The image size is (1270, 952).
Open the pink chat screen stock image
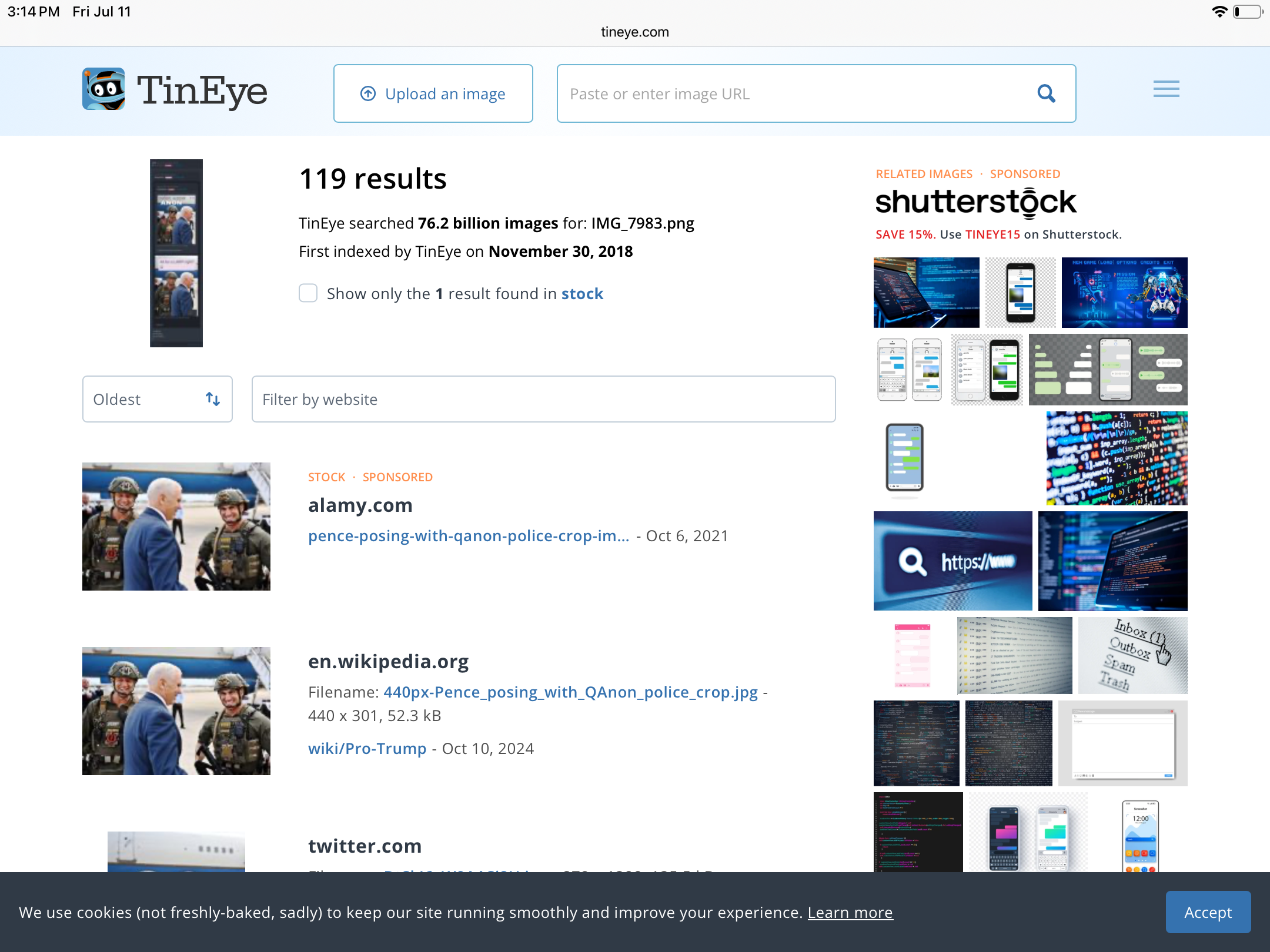pyautogui.click(x=912, y=655)
